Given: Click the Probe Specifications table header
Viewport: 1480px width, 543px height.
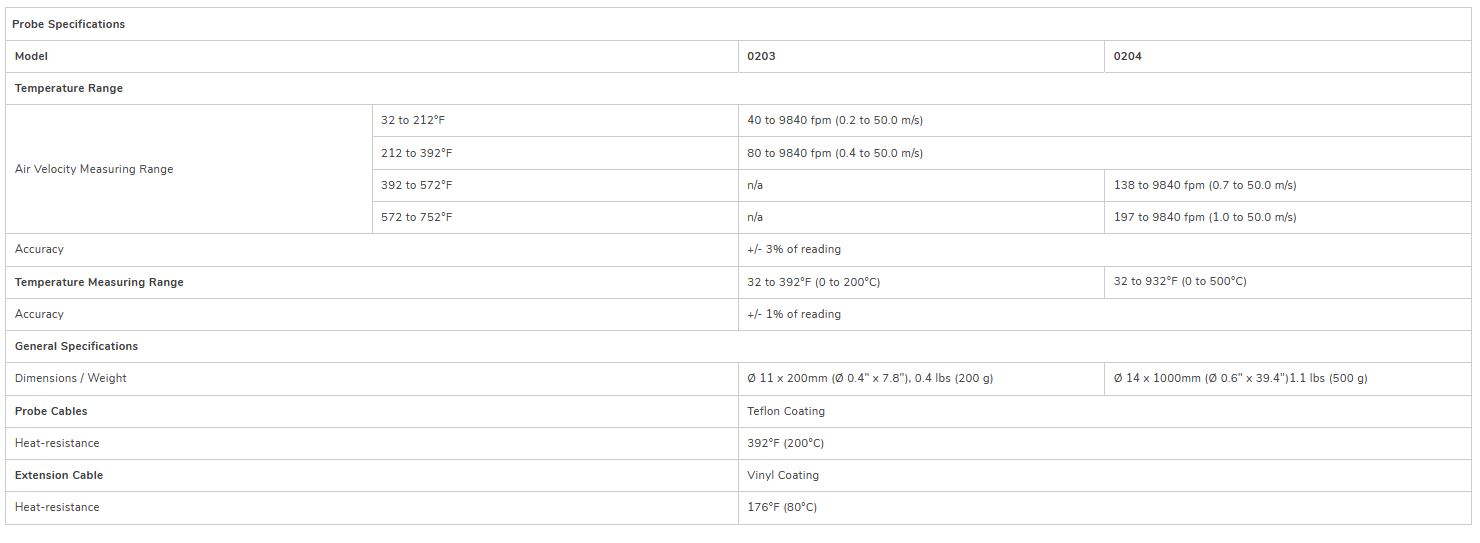Looking at the screenshot, I should click(69, 24).
